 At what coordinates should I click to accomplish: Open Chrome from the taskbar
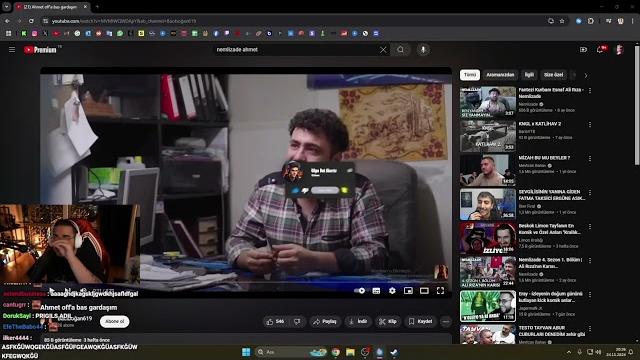(336, 352)
